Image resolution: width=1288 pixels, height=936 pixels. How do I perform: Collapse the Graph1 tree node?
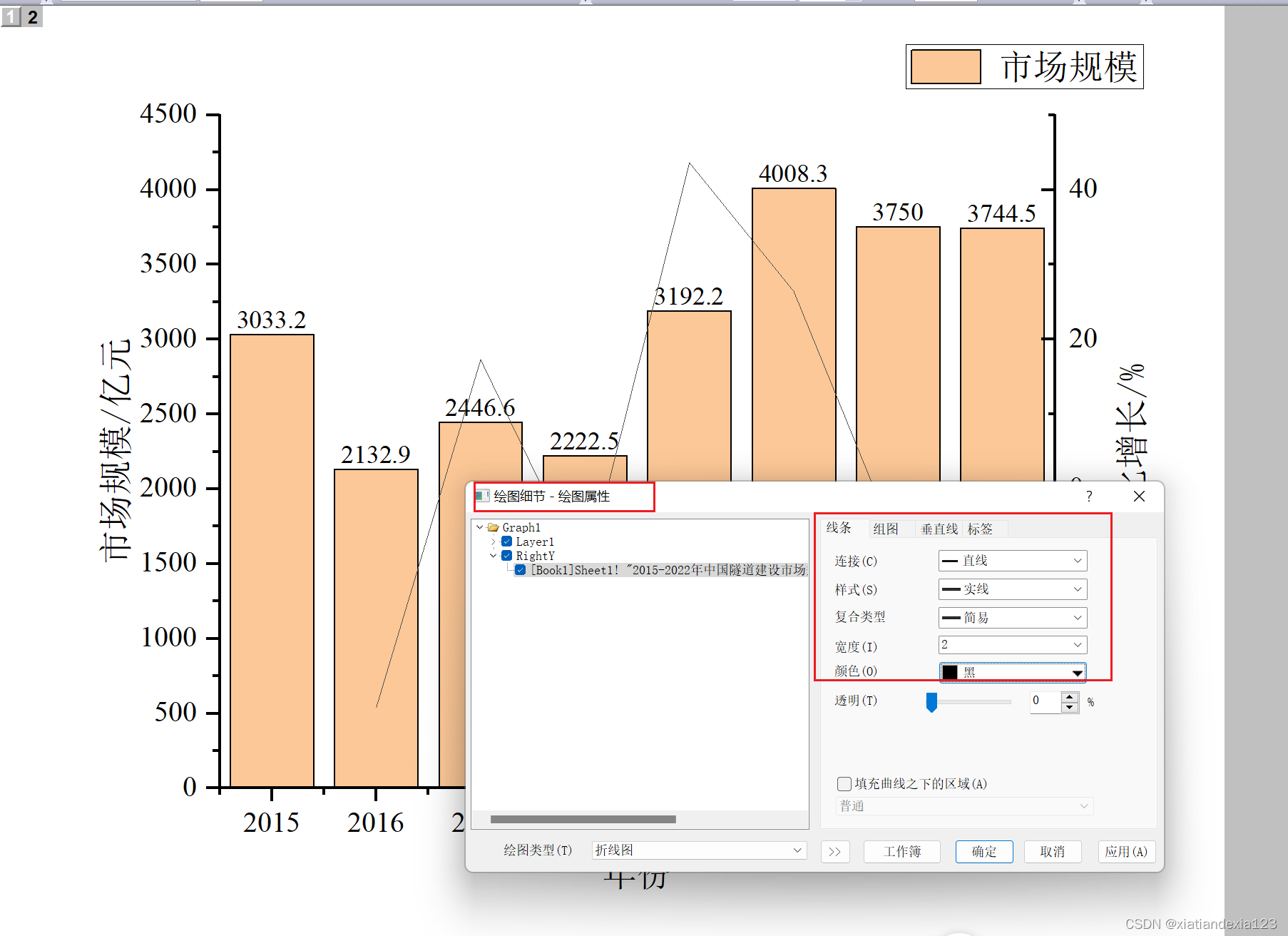[x=480, y=527]
